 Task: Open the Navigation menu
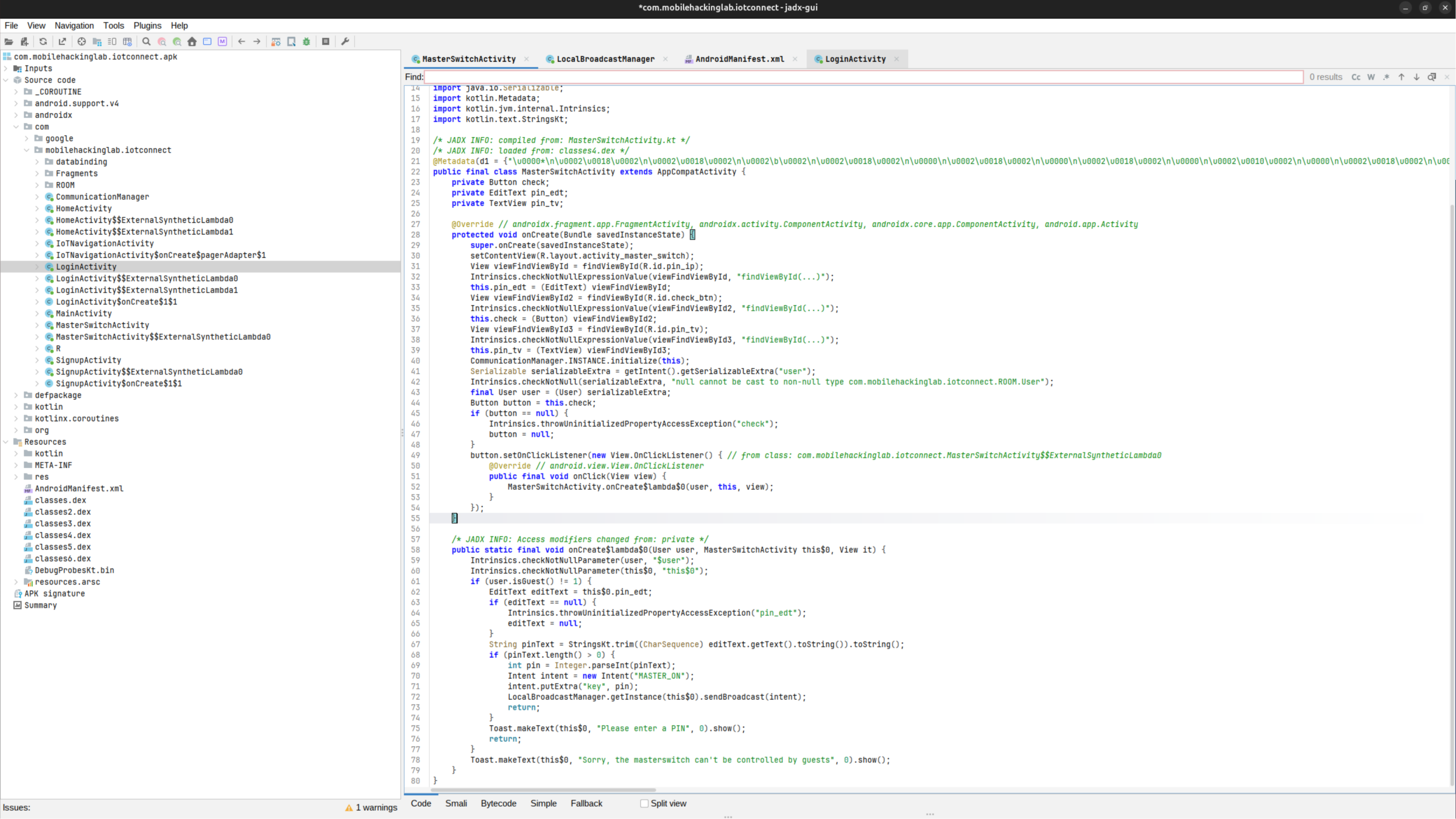click(74, 26)
